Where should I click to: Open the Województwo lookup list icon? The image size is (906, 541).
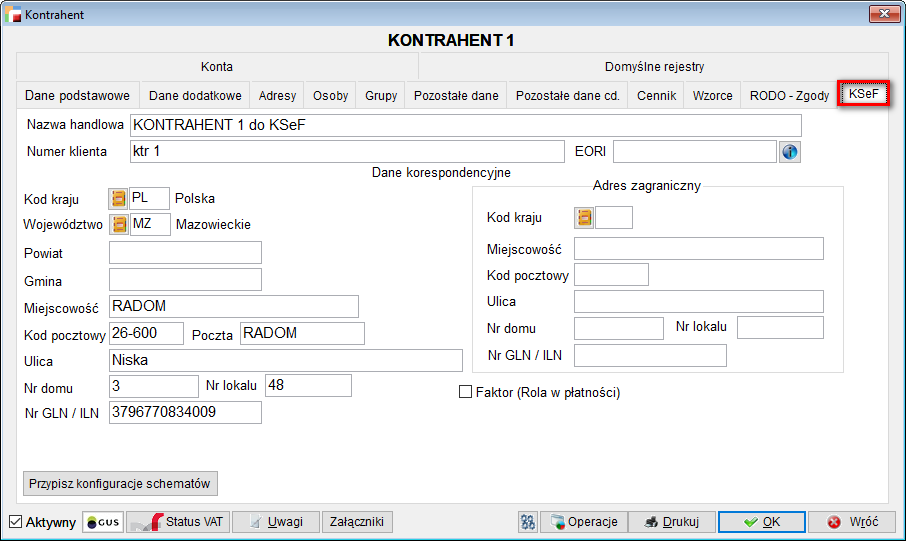(119, 224)
